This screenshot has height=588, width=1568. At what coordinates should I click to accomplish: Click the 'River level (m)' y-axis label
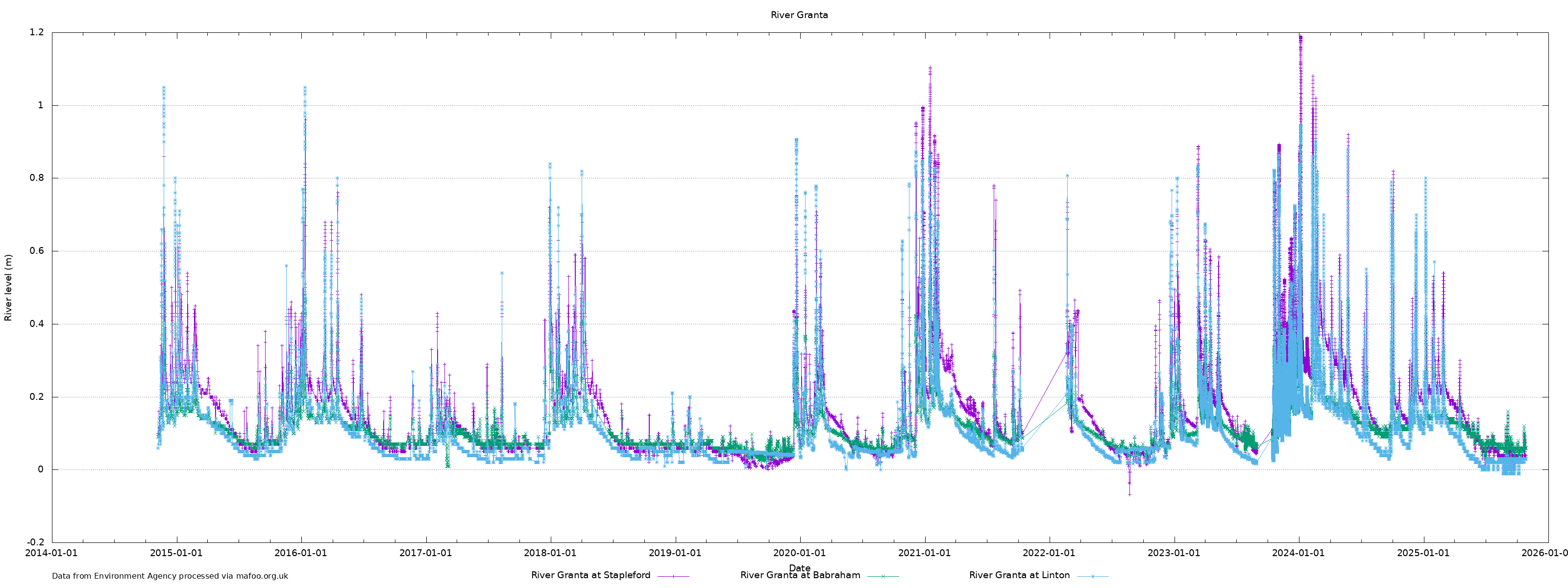tap(8, 288)
